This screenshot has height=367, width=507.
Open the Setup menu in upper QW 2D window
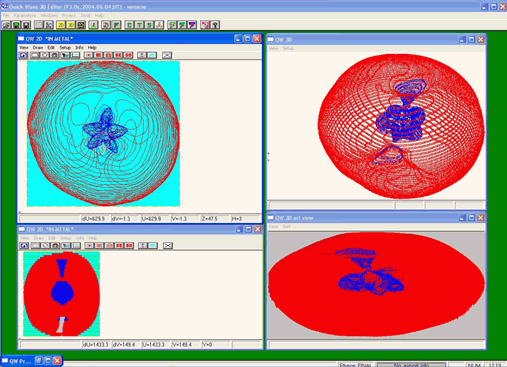pyautogui.click(x=65, y=48)
